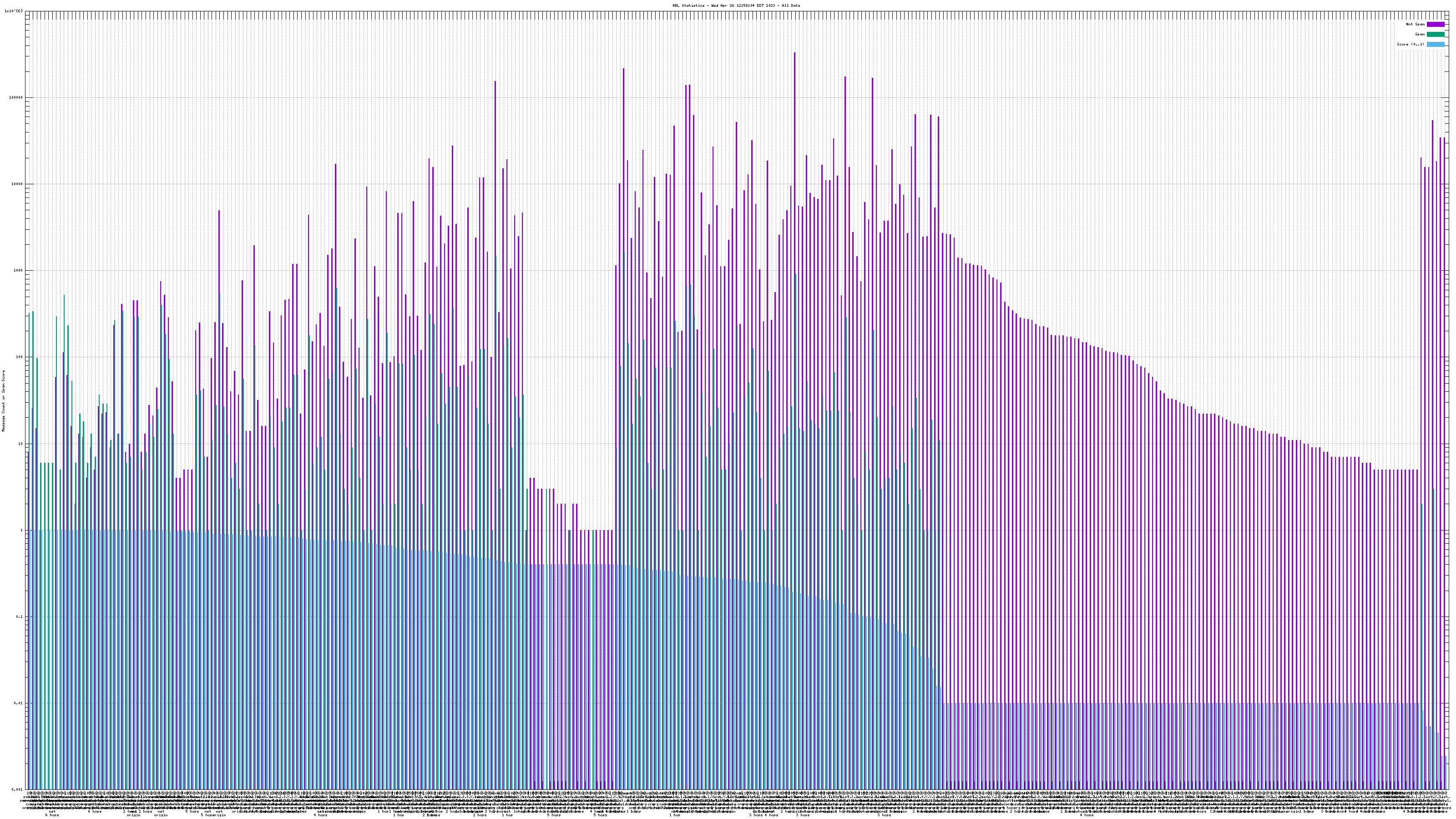Click the 100 y-axis tick label
Image resolution: width=1456 pixels, height=819 pixels.
coord(19,357)
